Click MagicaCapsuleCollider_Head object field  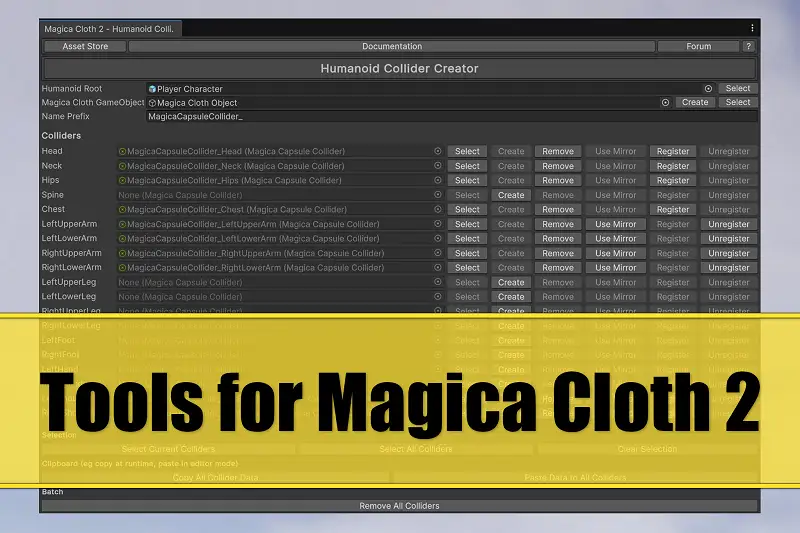280,151
